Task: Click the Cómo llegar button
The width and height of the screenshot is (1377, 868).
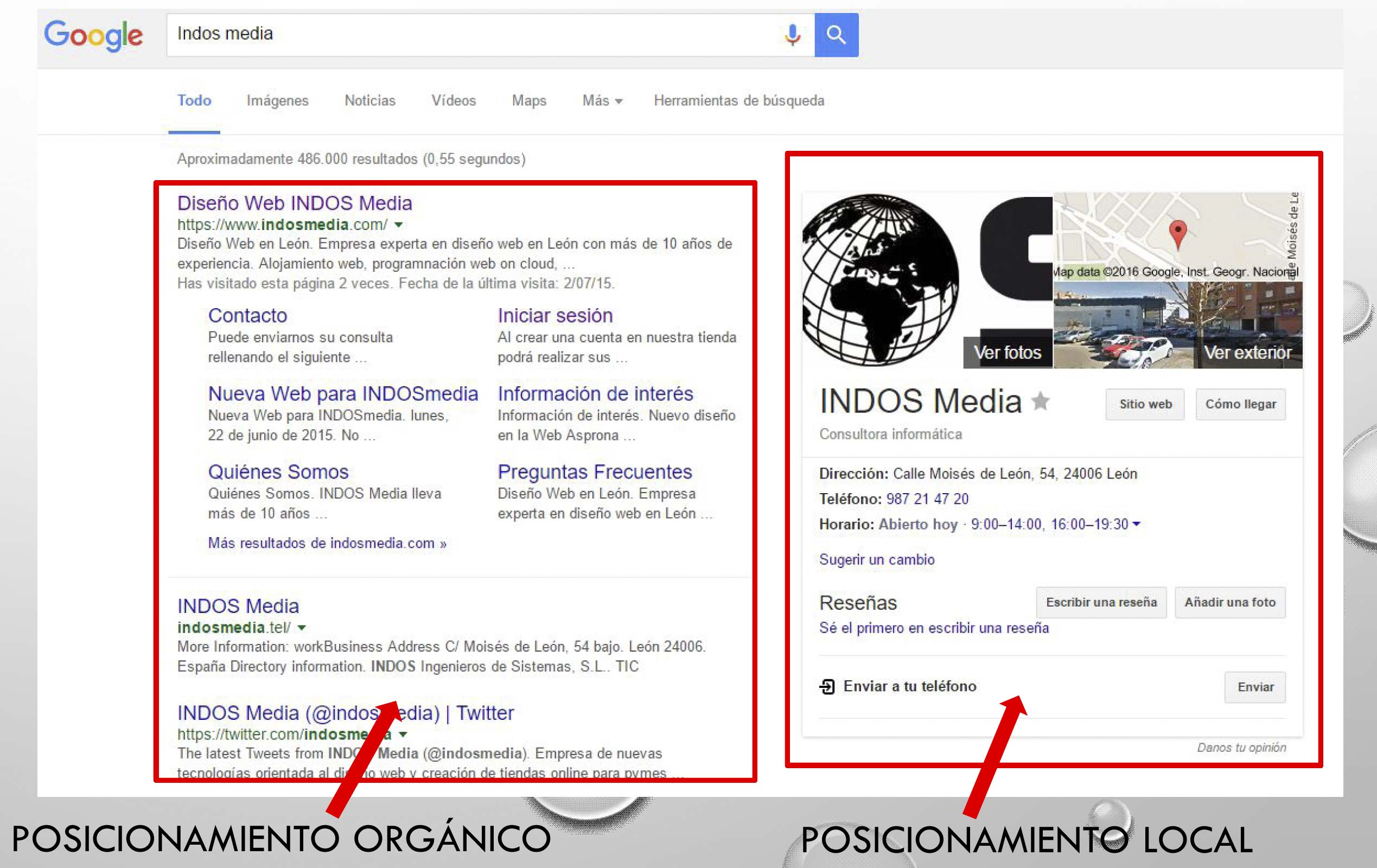Action: click(1240, 404)
